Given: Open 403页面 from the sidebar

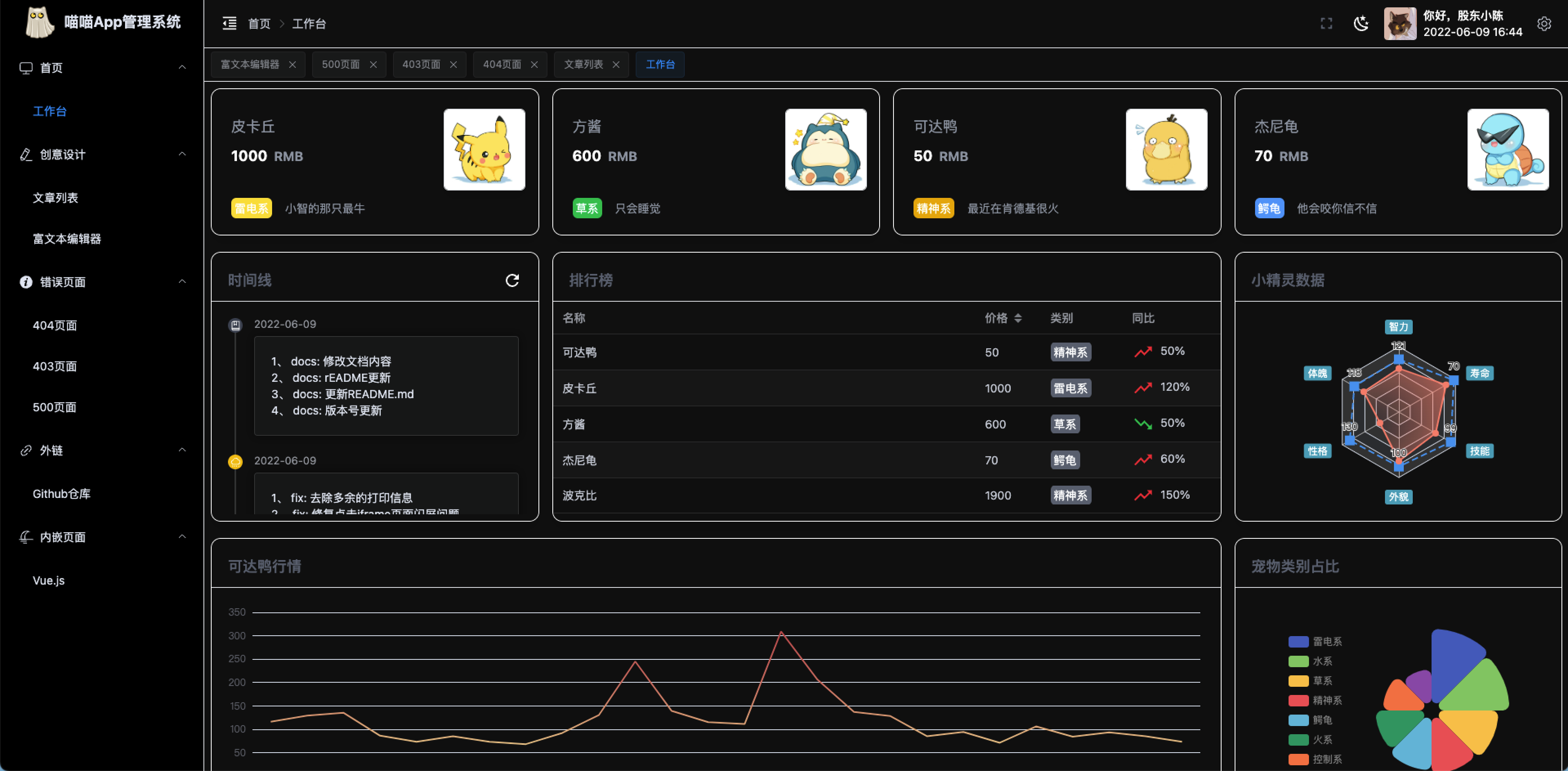Looking at the screenshot, I should (55, 366).
